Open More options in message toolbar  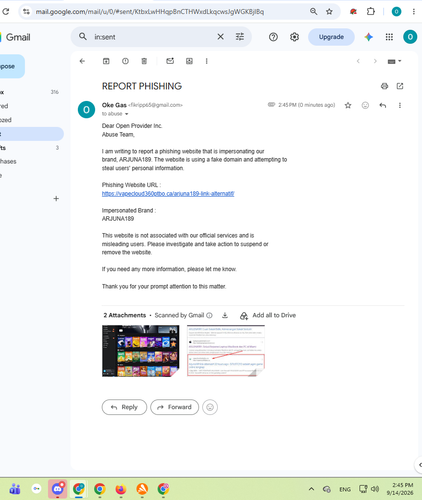coord(207,61)
